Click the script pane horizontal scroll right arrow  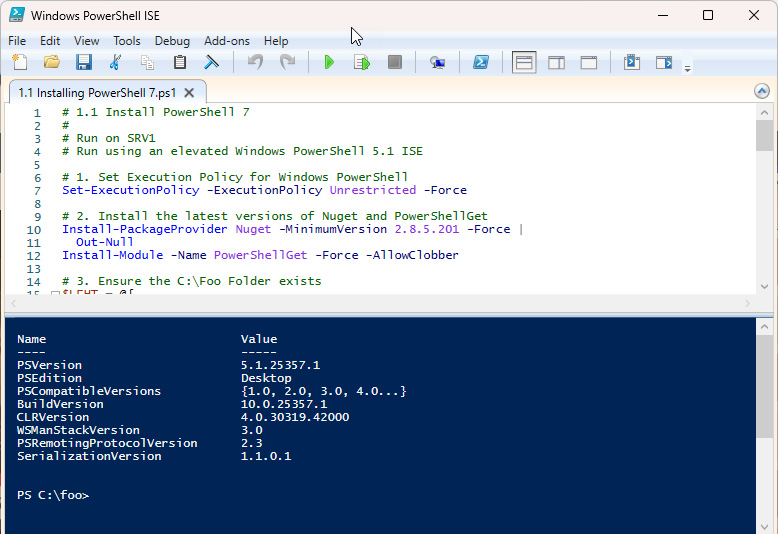click(x=747, y=303)
